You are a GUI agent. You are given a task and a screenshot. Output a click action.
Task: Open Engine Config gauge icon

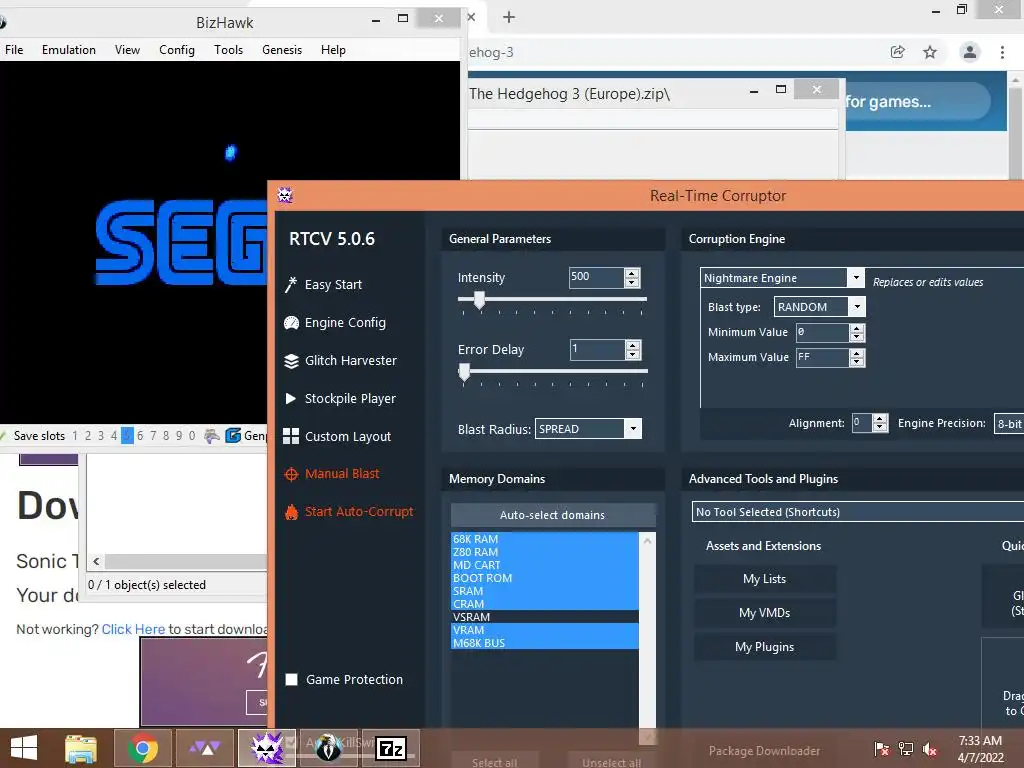291,323
